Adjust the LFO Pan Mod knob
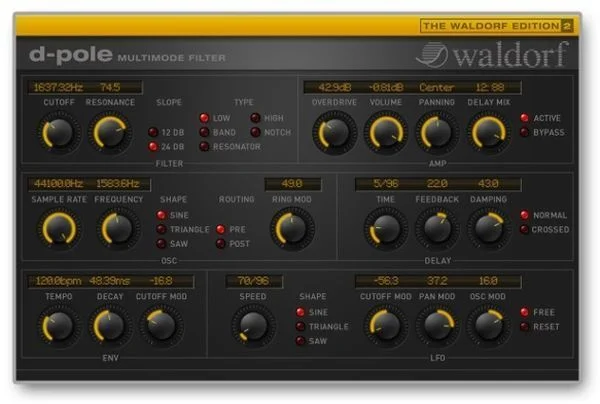 click(437, 326)
